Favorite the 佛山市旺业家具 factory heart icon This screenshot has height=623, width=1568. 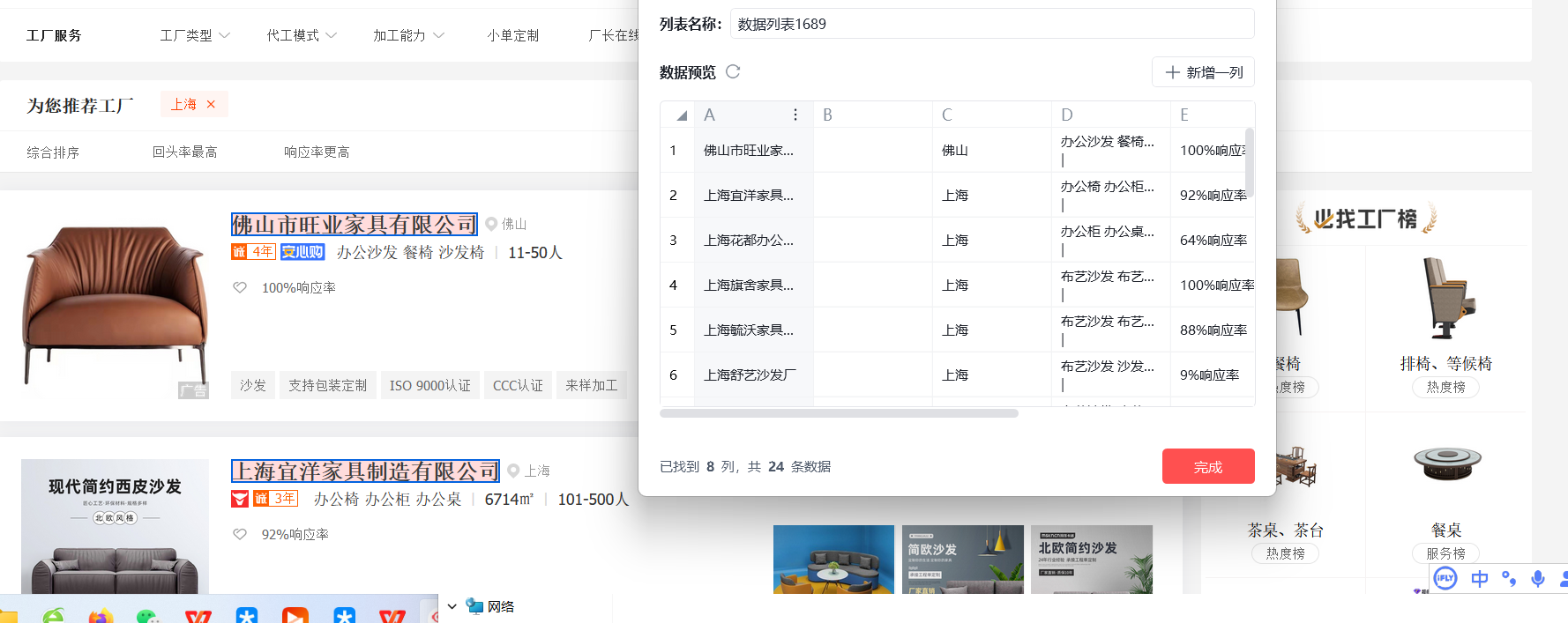click(x=240, y=287)
